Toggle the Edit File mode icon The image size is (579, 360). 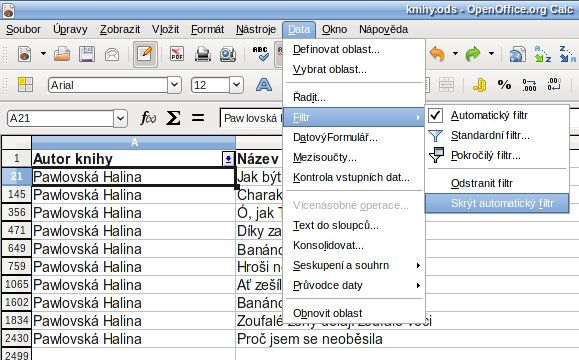point(145,54)
